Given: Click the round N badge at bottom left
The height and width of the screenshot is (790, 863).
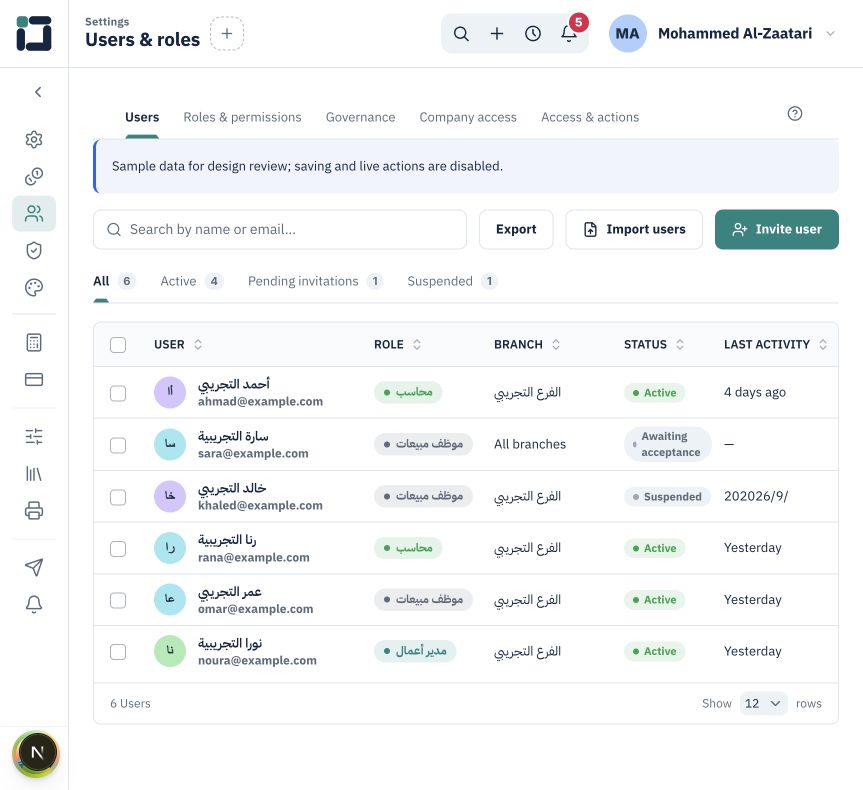Looking at the screenshot, I should pyautogui.click(x=37, y=753).
